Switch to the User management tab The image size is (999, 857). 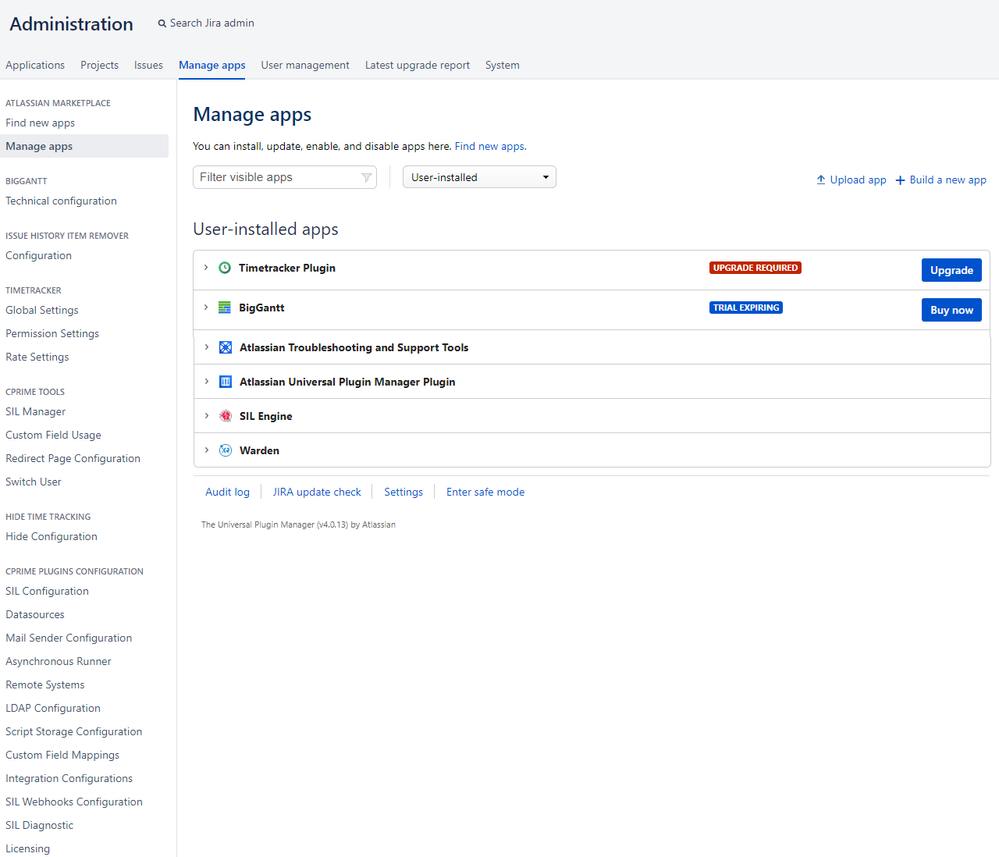[305, 65]
